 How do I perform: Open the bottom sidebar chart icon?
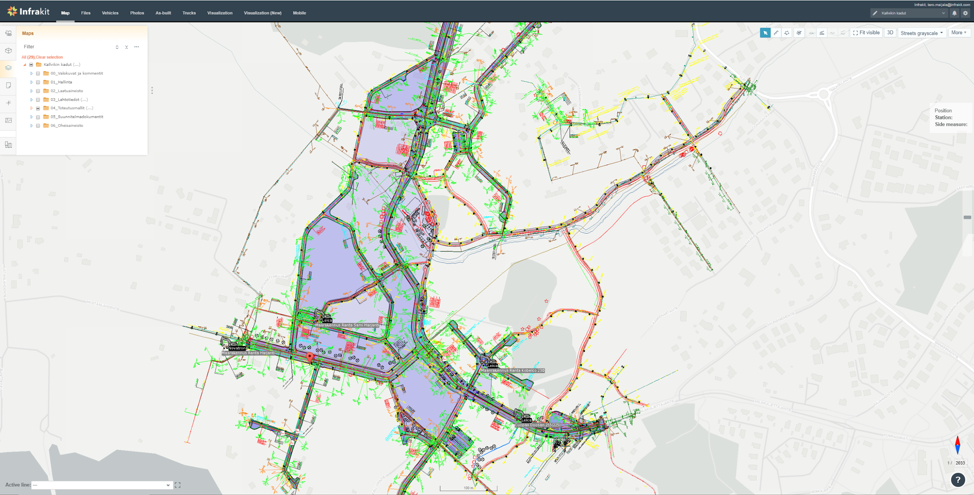tap(9, 145)
